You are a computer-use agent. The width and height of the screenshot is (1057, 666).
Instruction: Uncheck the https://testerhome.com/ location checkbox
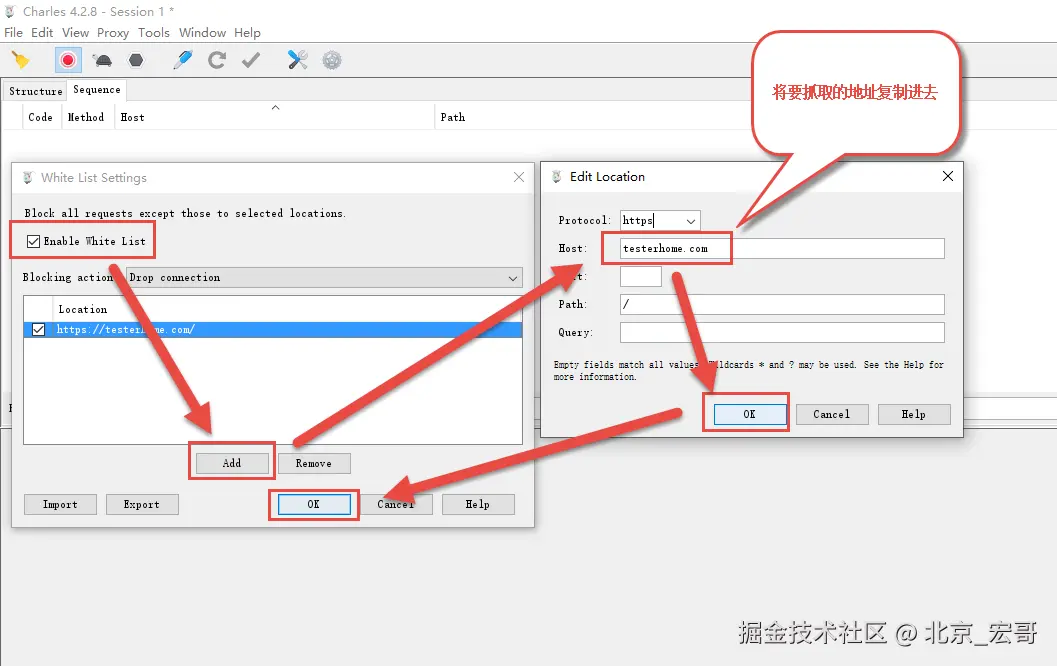(x=38, y=330)
